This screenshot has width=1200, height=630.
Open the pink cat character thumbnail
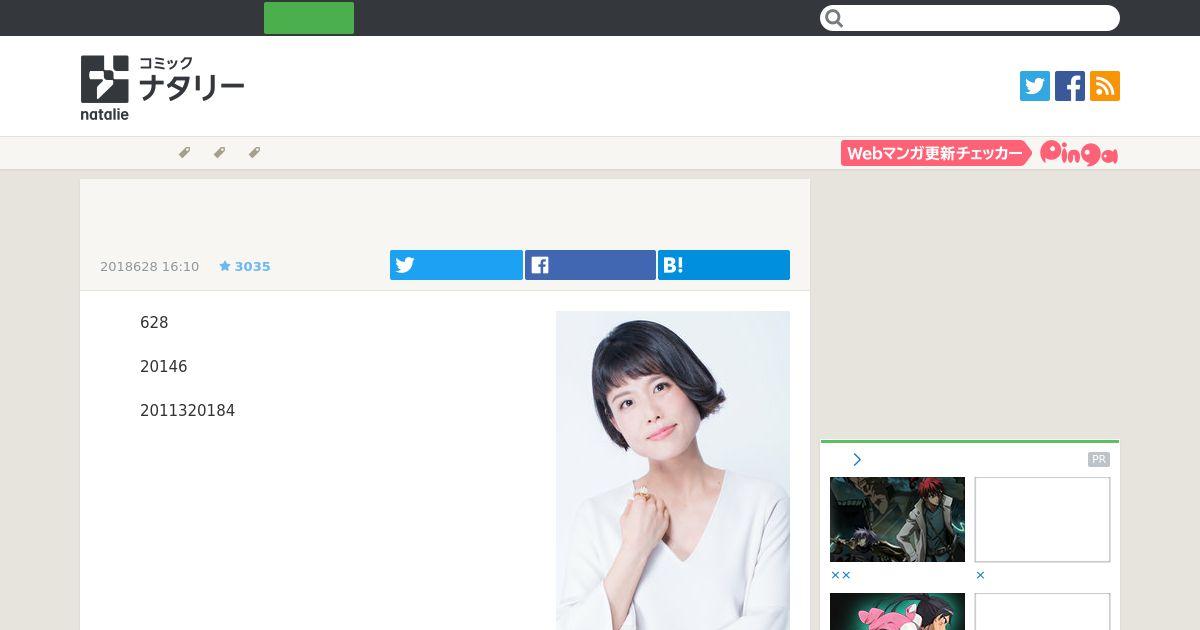(897, 611)
